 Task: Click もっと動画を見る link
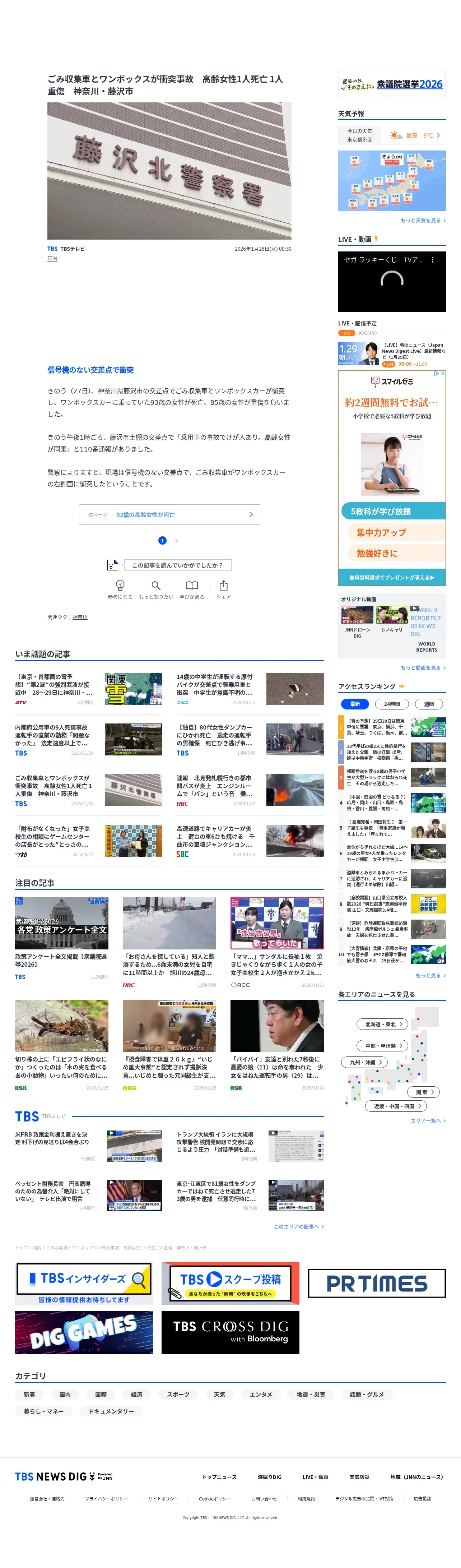point(423,668)
